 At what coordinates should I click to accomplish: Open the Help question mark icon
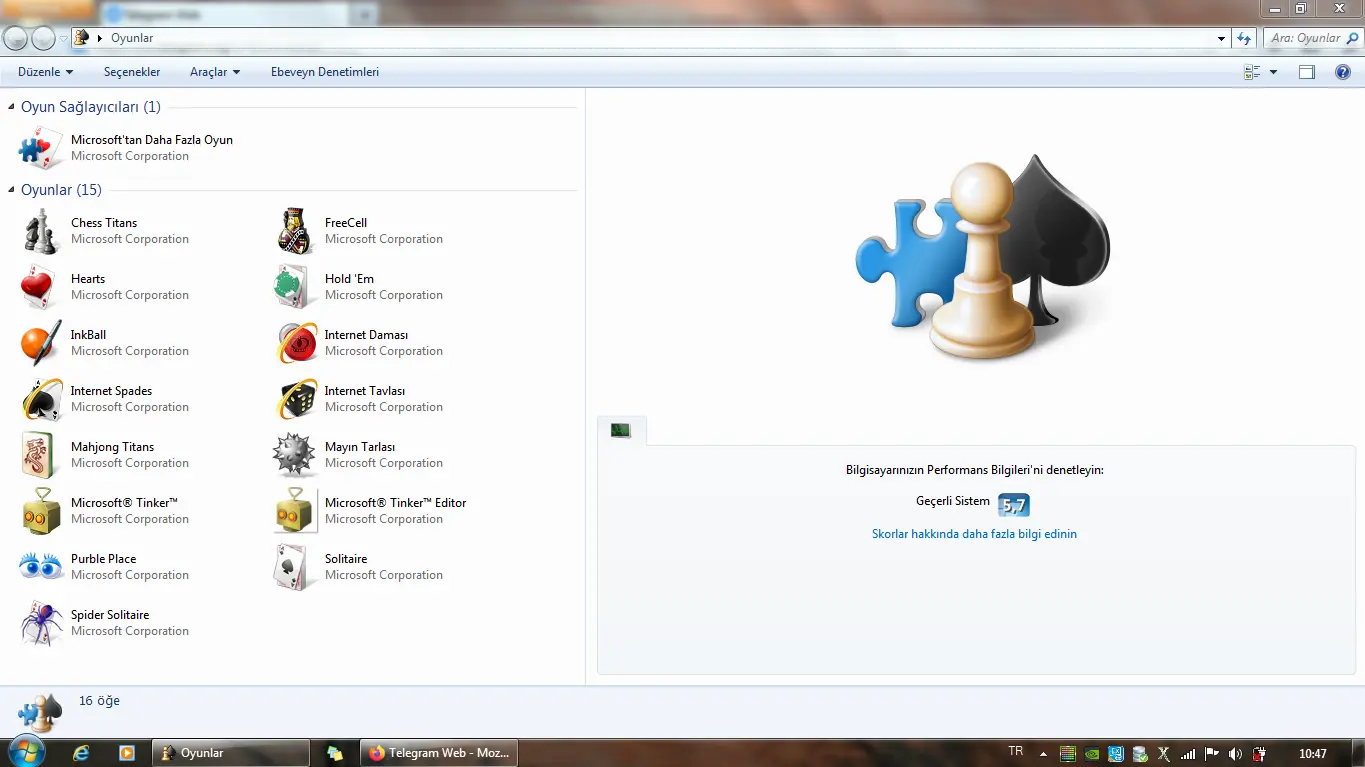pyautogui.click(x=1343, y=72)
